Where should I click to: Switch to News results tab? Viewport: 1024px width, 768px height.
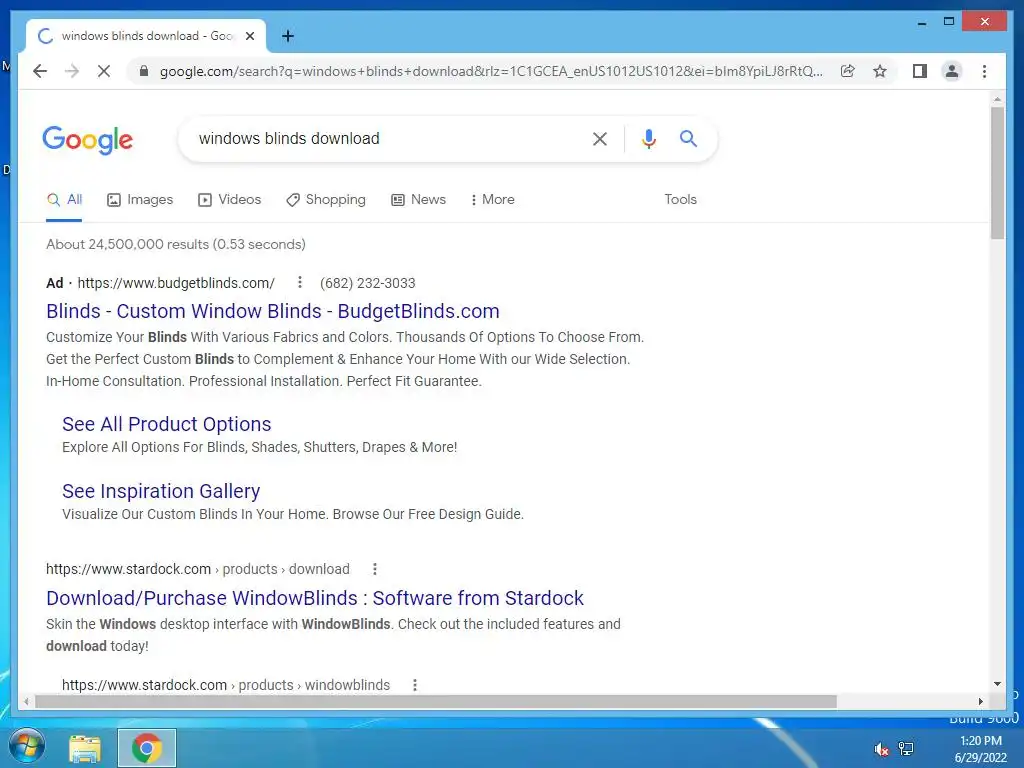(x=419, y=199)
